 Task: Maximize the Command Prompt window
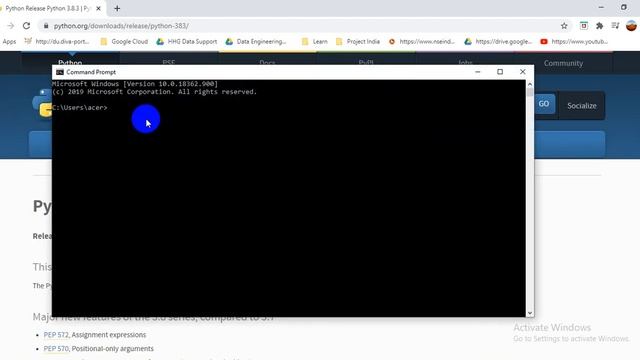(500, 72)
